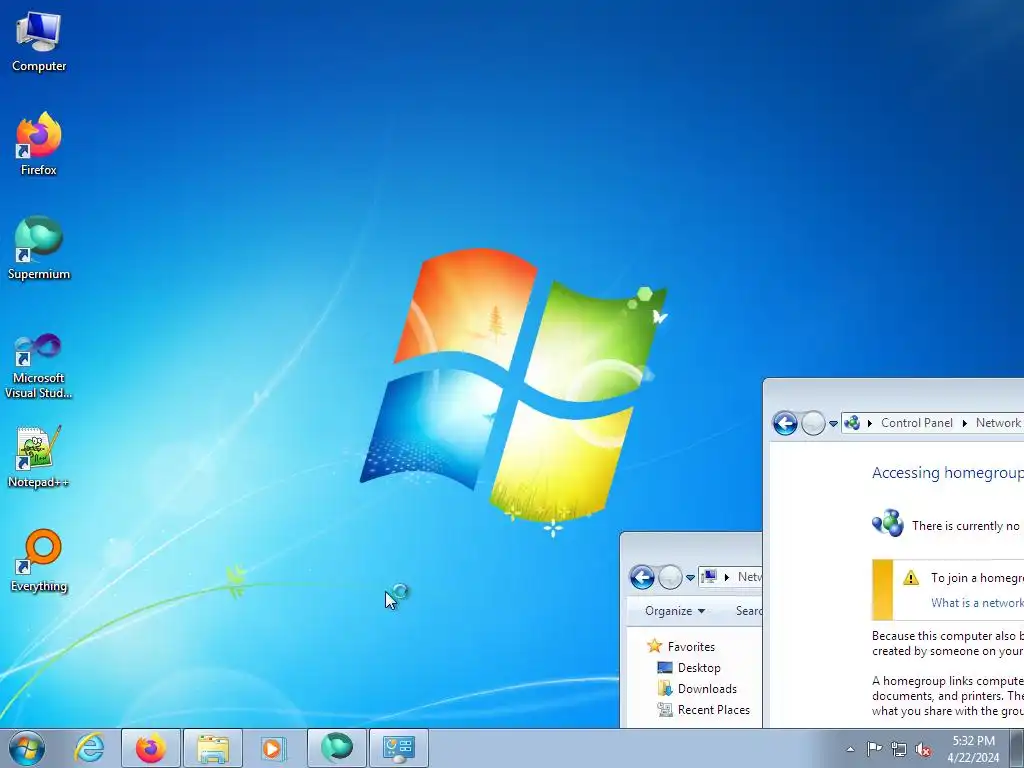Select the Everything search desktop shortcut
The width and height of the screenshot is (1024, 768).
39,560
